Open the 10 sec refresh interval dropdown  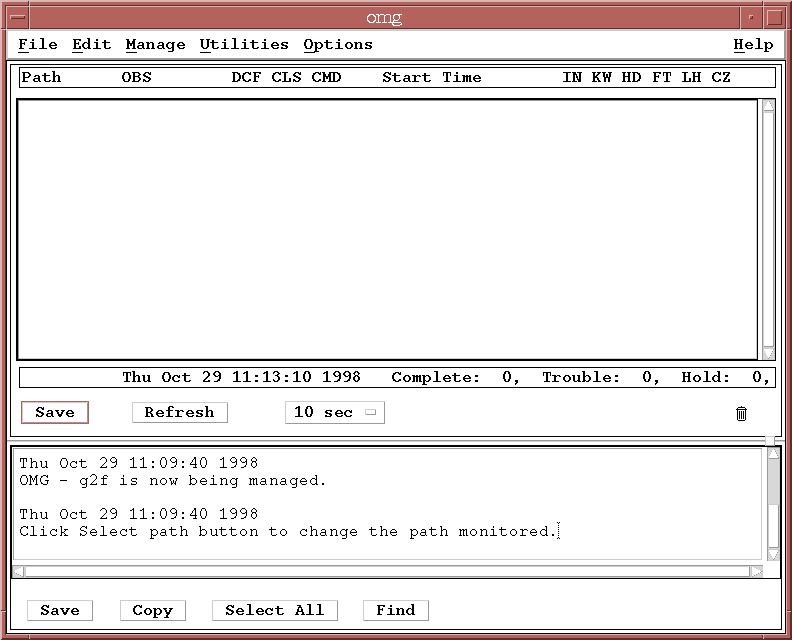point(334,412)
